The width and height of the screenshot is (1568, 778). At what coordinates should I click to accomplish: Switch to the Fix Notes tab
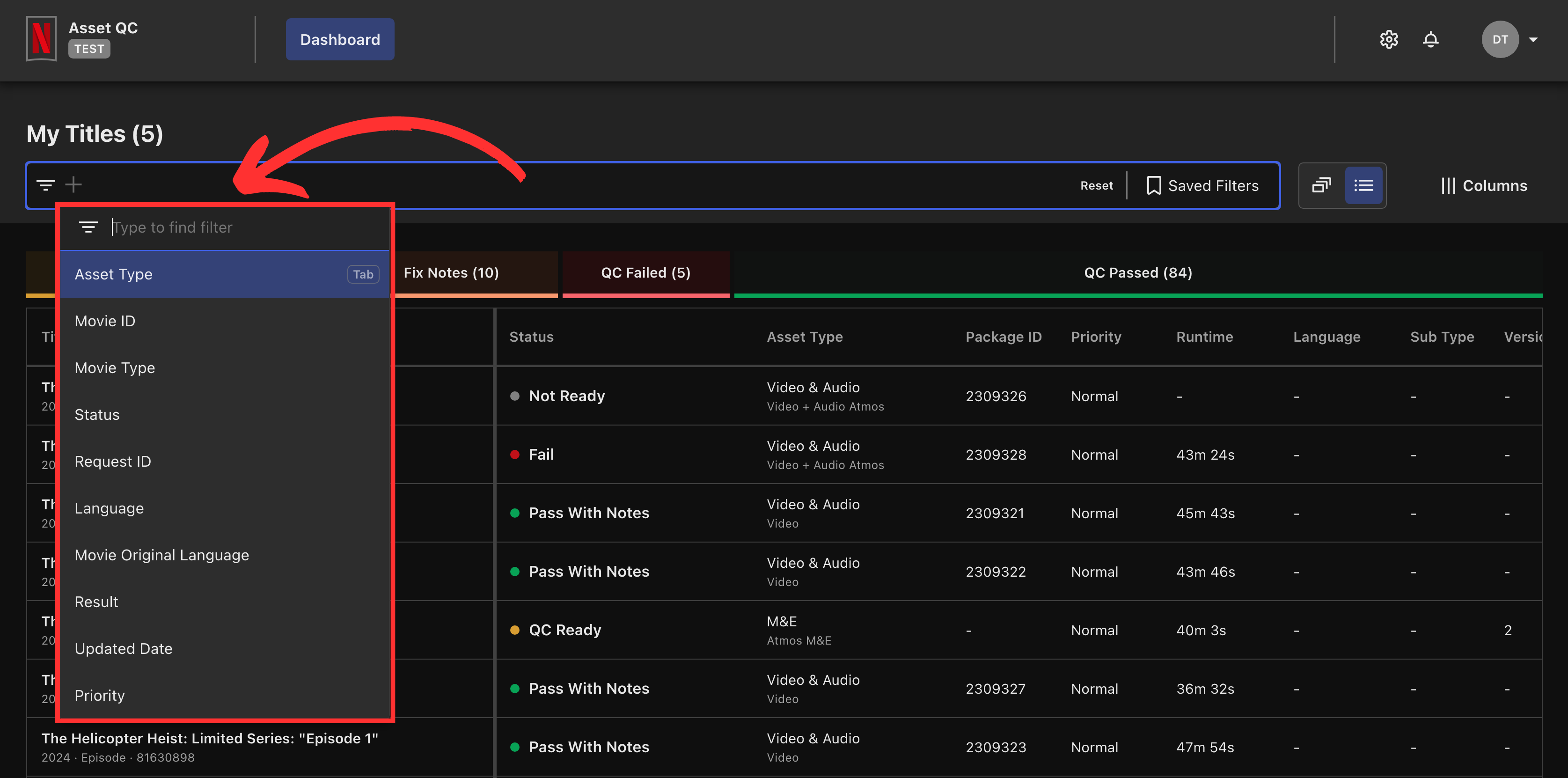[x=452, y=272]
